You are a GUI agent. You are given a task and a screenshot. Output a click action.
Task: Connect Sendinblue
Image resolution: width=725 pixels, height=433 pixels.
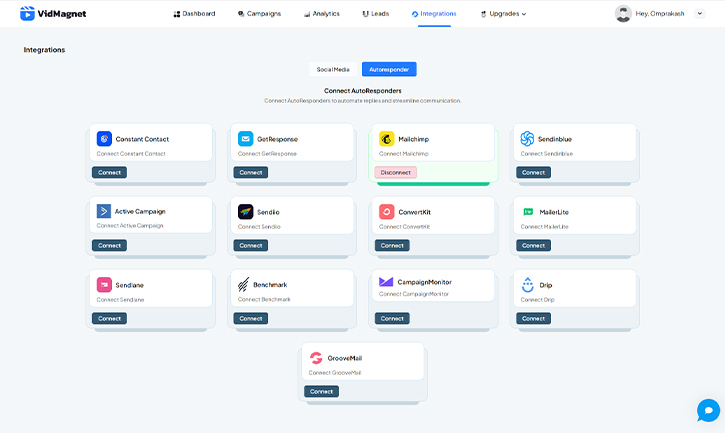tap(533, 173)
